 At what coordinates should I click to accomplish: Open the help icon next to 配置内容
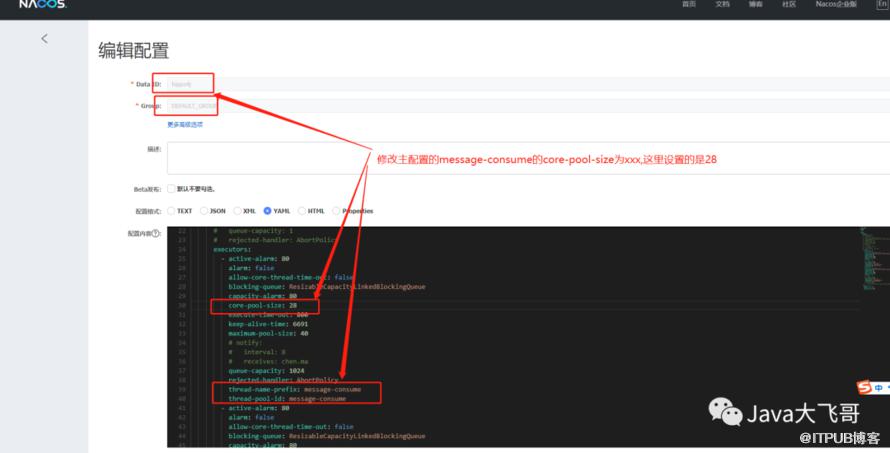tap(156, 233)
